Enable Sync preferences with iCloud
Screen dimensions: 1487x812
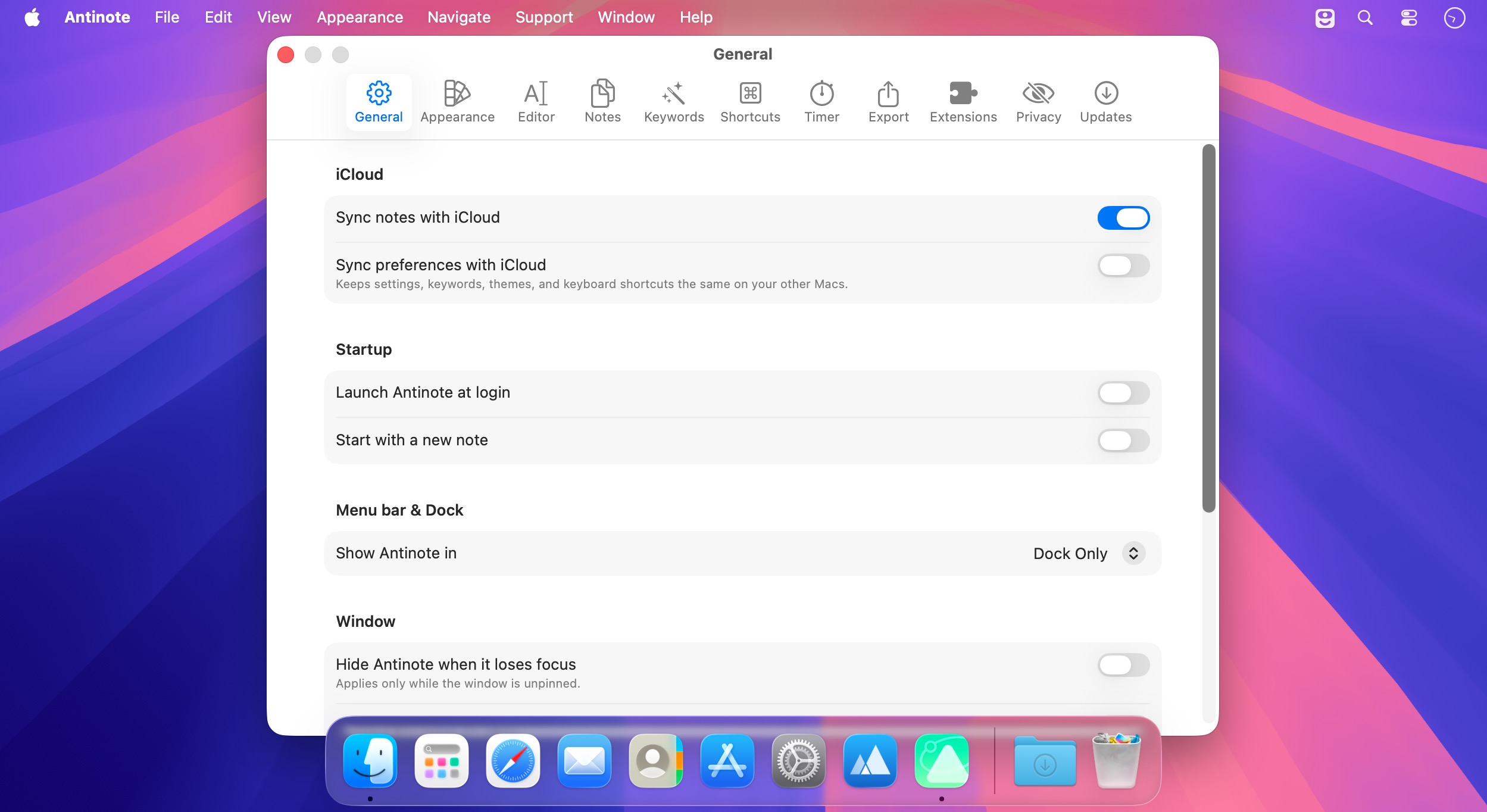[x=1123, y=266]
